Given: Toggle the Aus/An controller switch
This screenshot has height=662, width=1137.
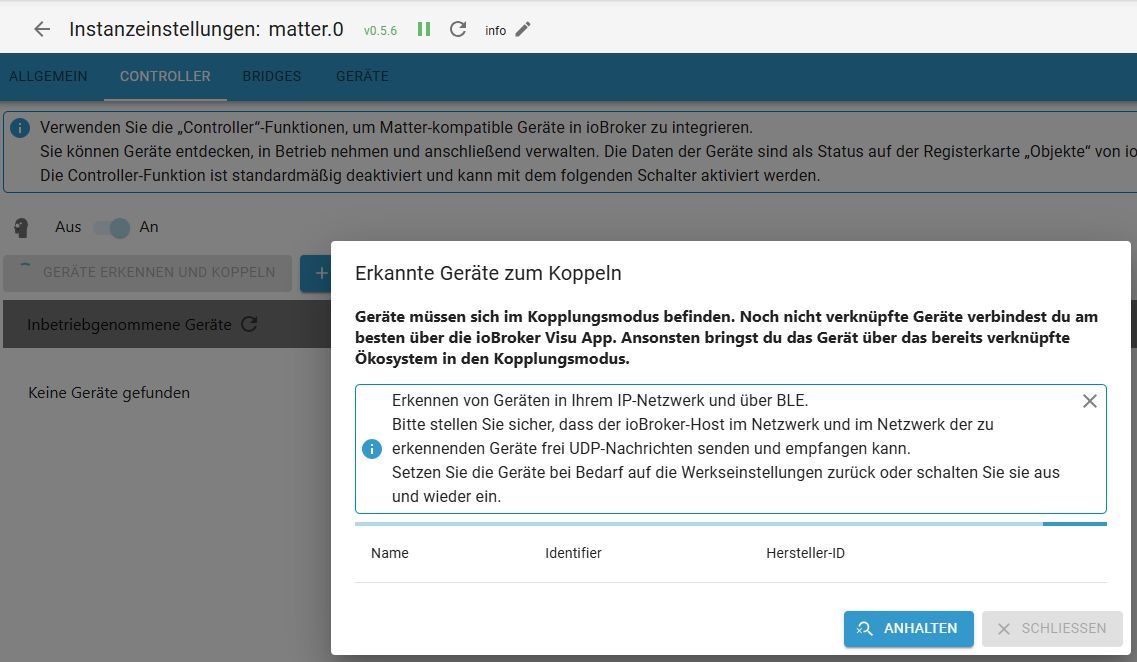Looking at the screenshot, I should (x=112, y=228).
